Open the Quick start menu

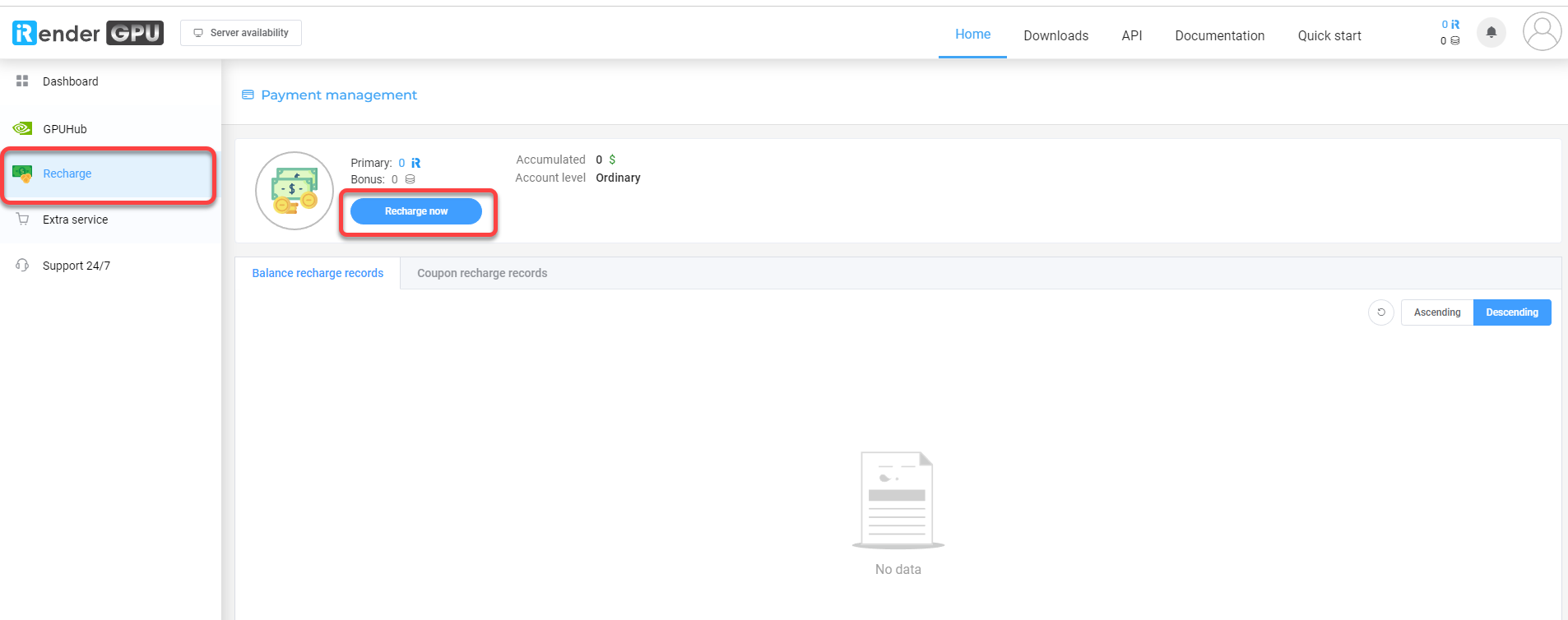1329,35
